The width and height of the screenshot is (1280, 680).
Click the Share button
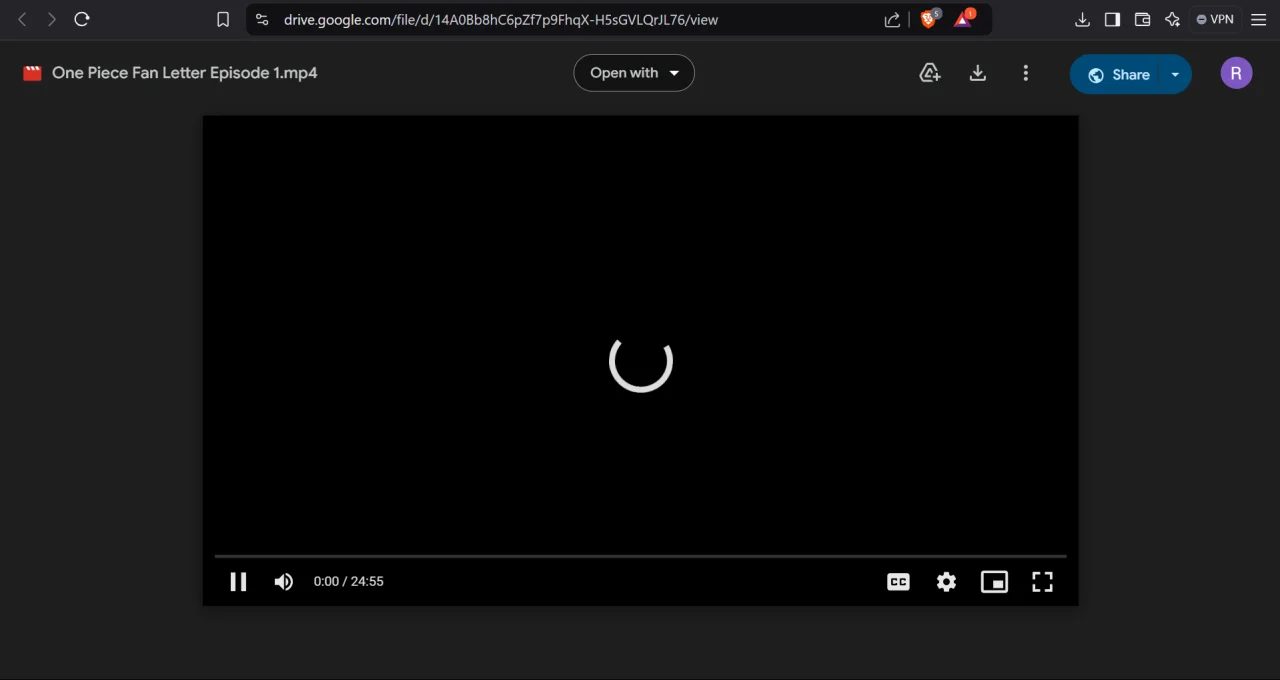(x=1117, y=74)
